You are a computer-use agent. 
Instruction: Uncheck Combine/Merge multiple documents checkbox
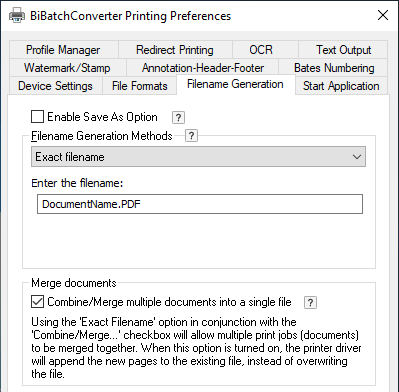tap(37, 302)
